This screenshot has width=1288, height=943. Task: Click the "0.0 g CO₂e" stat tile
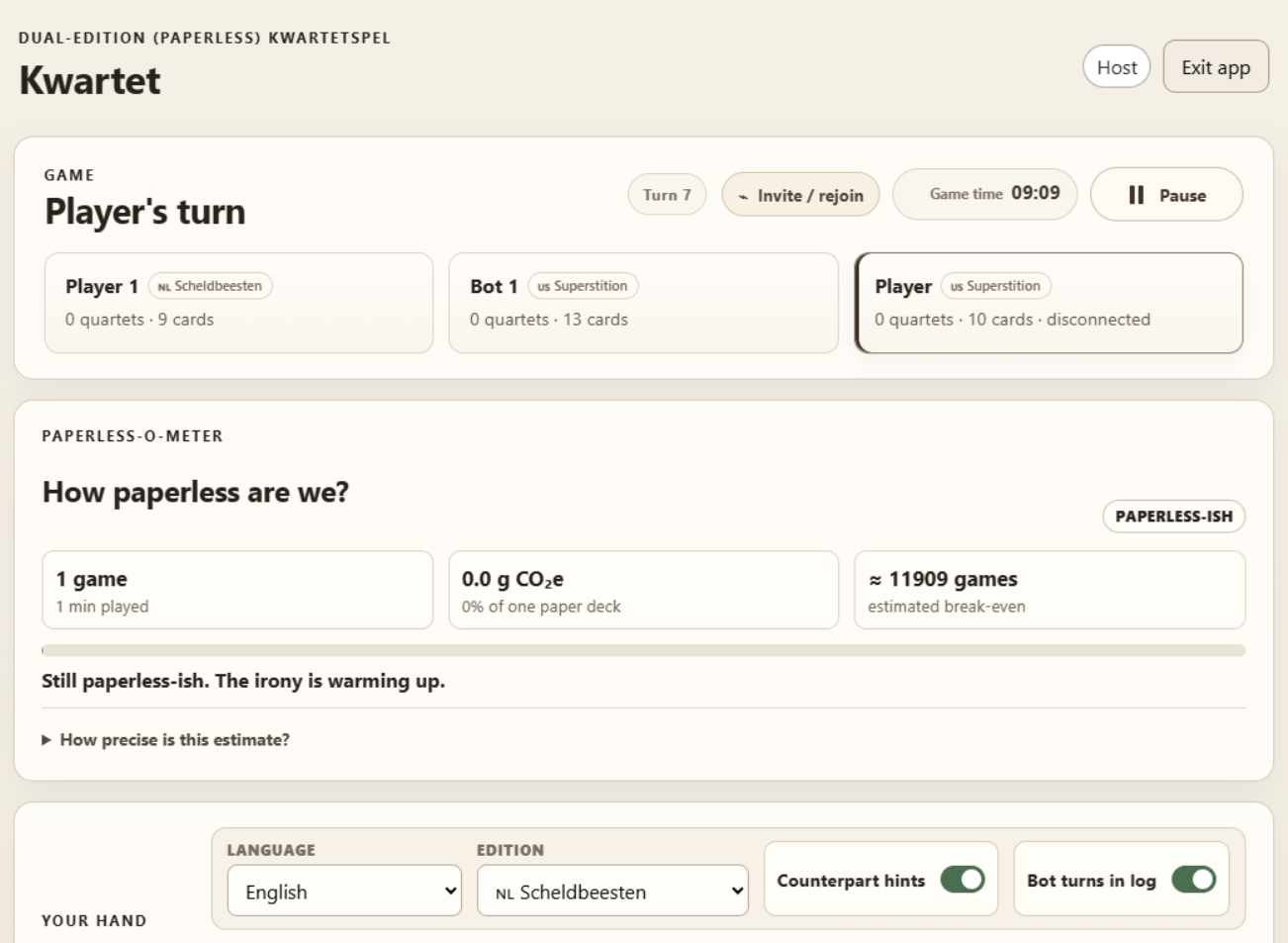[x=643, y=590]
